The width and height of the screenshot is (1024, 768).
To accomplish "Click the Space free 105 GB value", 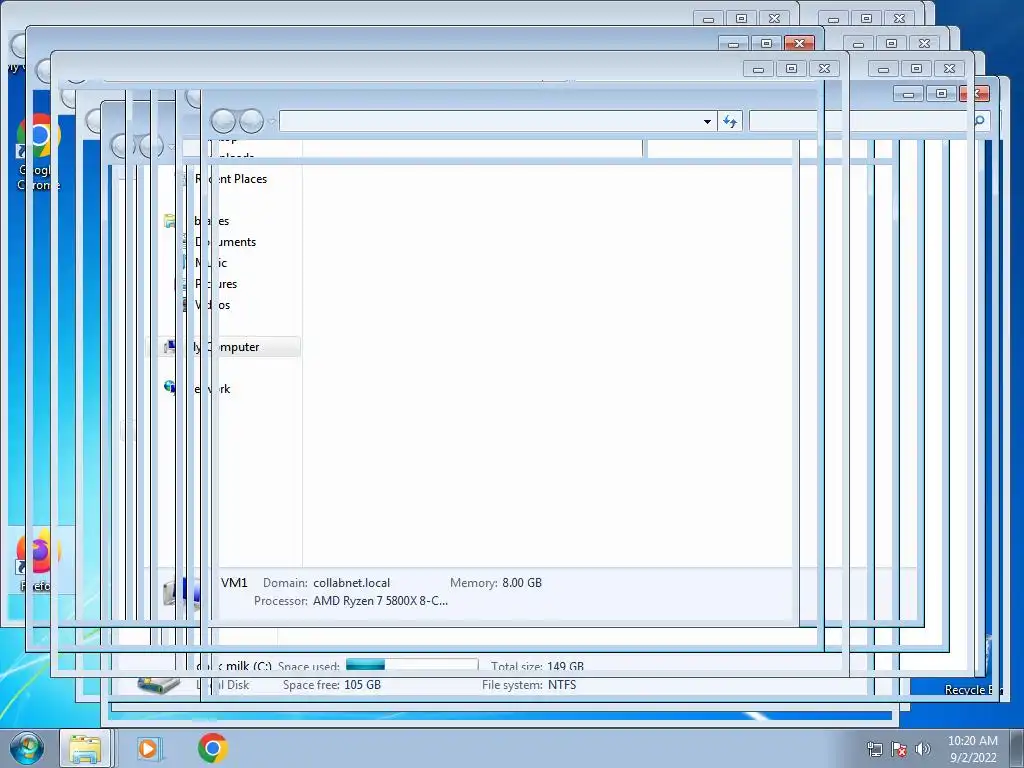I will 362,685.
